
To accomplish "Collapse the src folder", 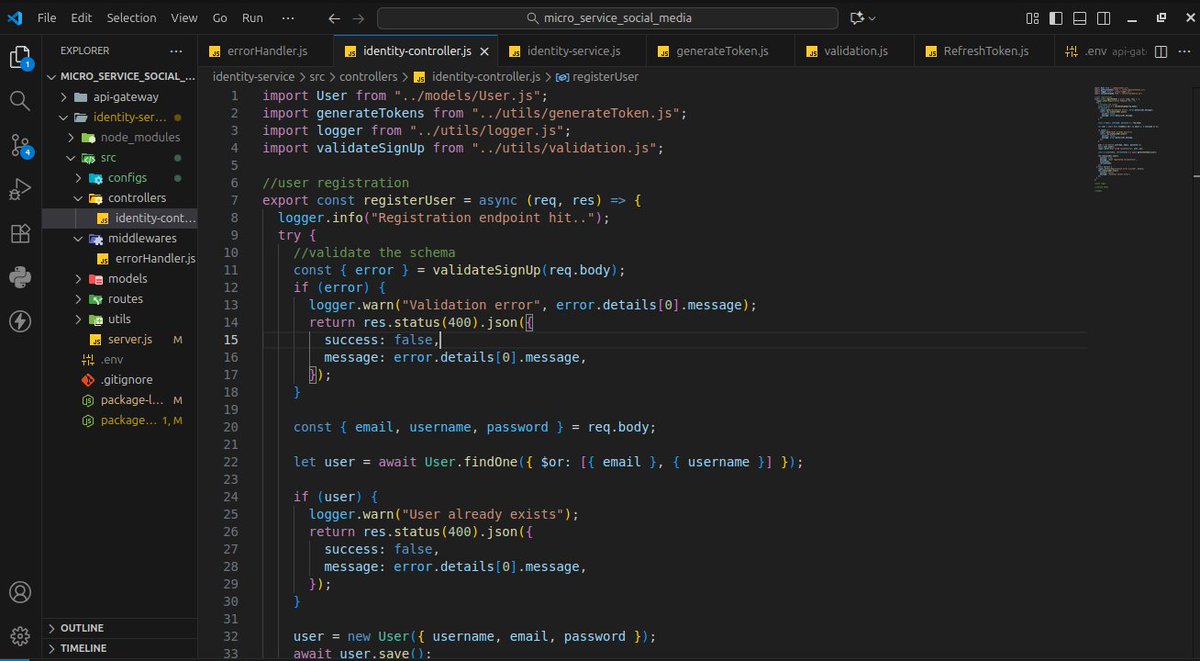I will click(x=107, y=158).
